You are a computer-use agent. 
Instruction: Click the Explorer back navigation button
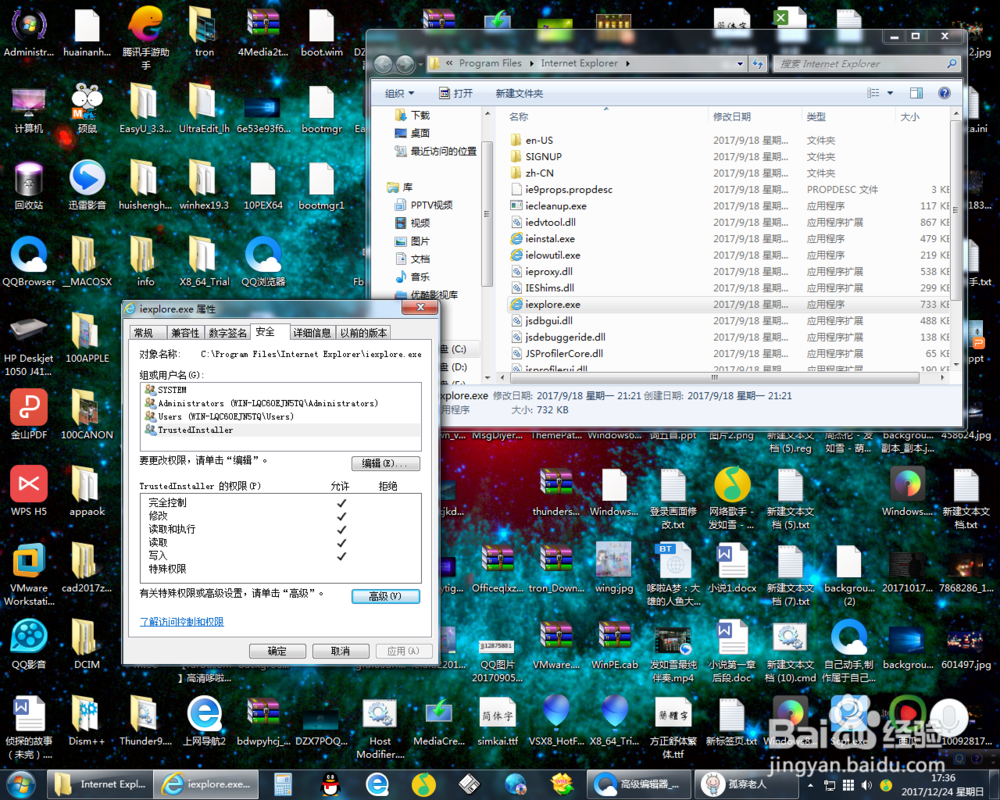(383, 64)
